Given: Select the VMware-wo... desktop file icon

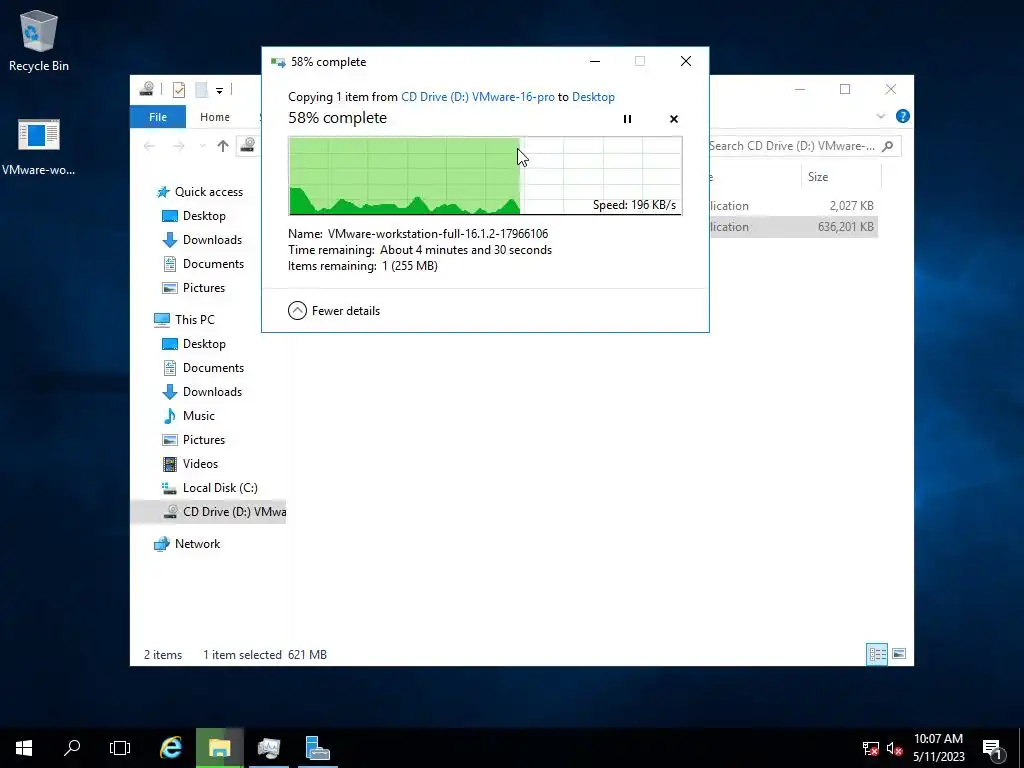Looking at the screenshot, I should 39,148.
